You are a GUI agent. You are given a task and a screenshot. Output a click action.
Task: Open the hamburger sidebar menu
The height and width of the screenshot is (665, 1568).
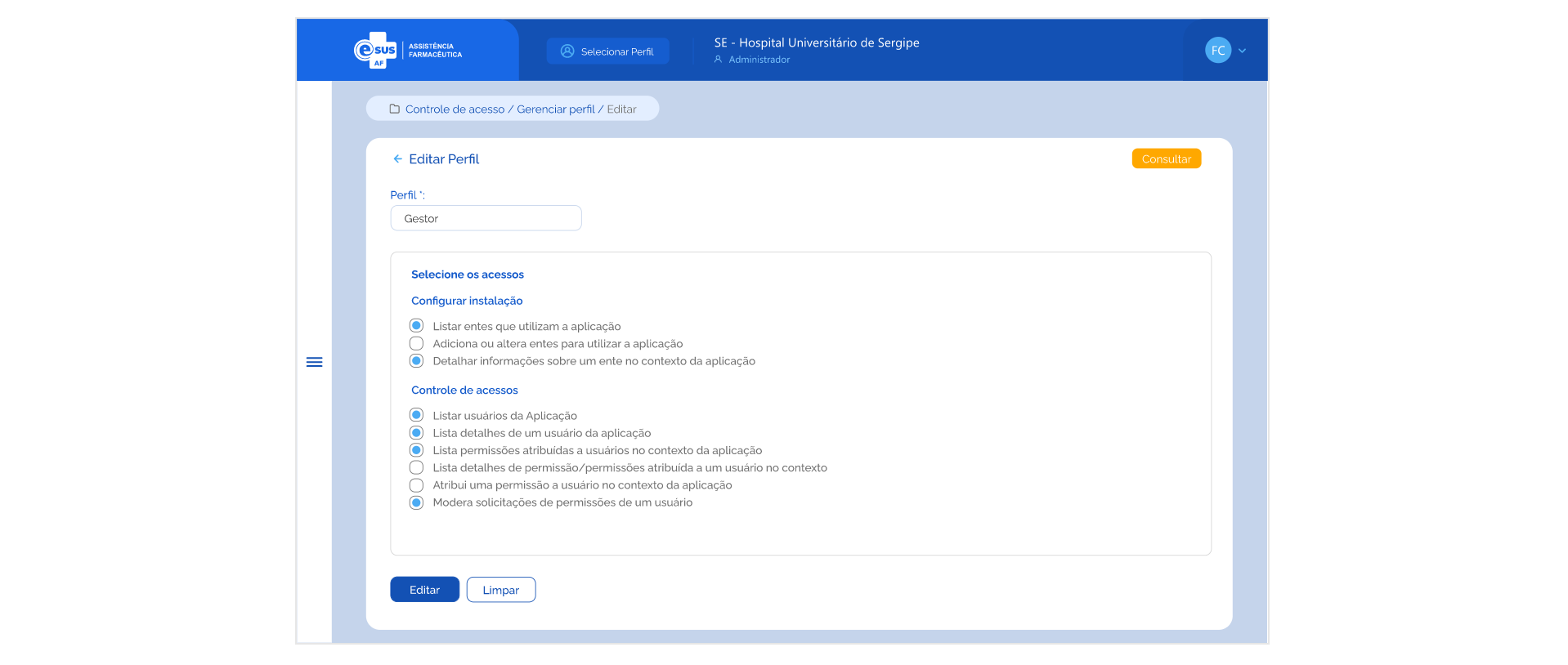[314, 362]
